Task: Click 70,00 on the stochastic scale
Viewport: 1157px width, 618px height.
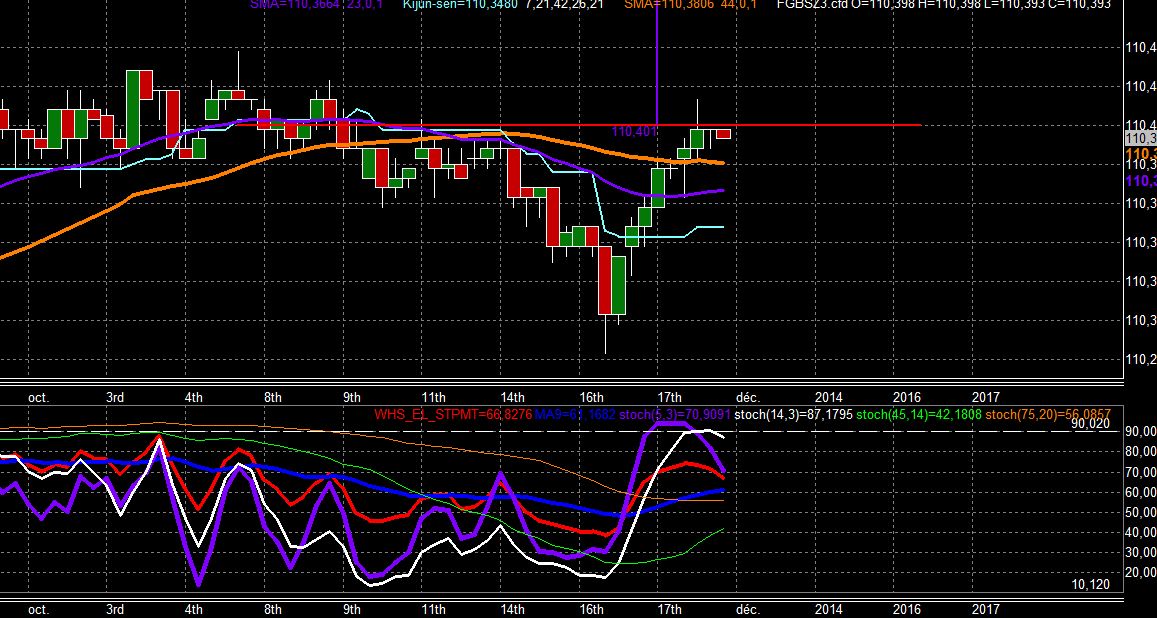Action: [x=1142, y=472]
